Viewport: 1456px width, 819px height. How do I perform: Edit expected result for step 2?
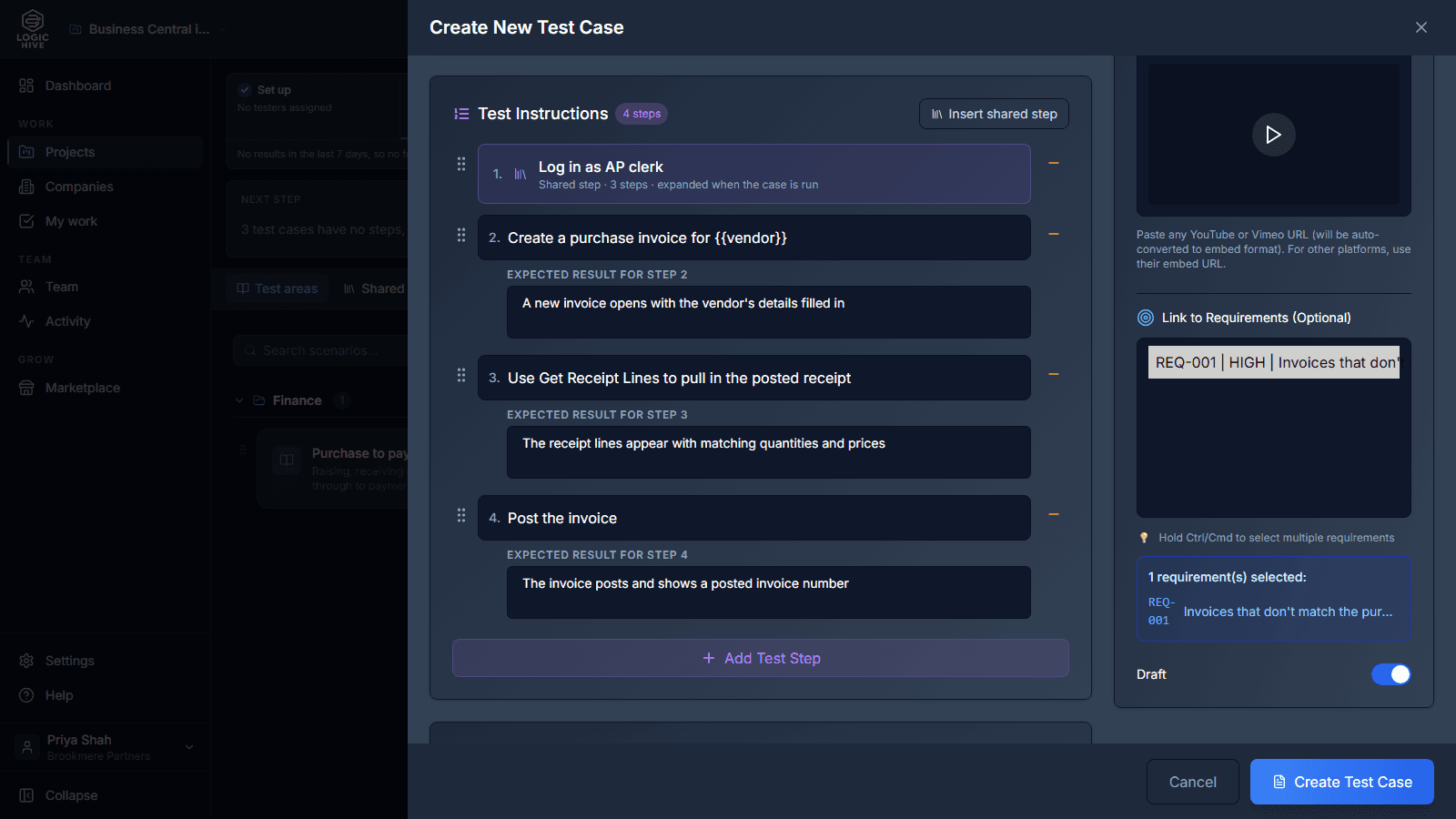[x=769, y=312]
